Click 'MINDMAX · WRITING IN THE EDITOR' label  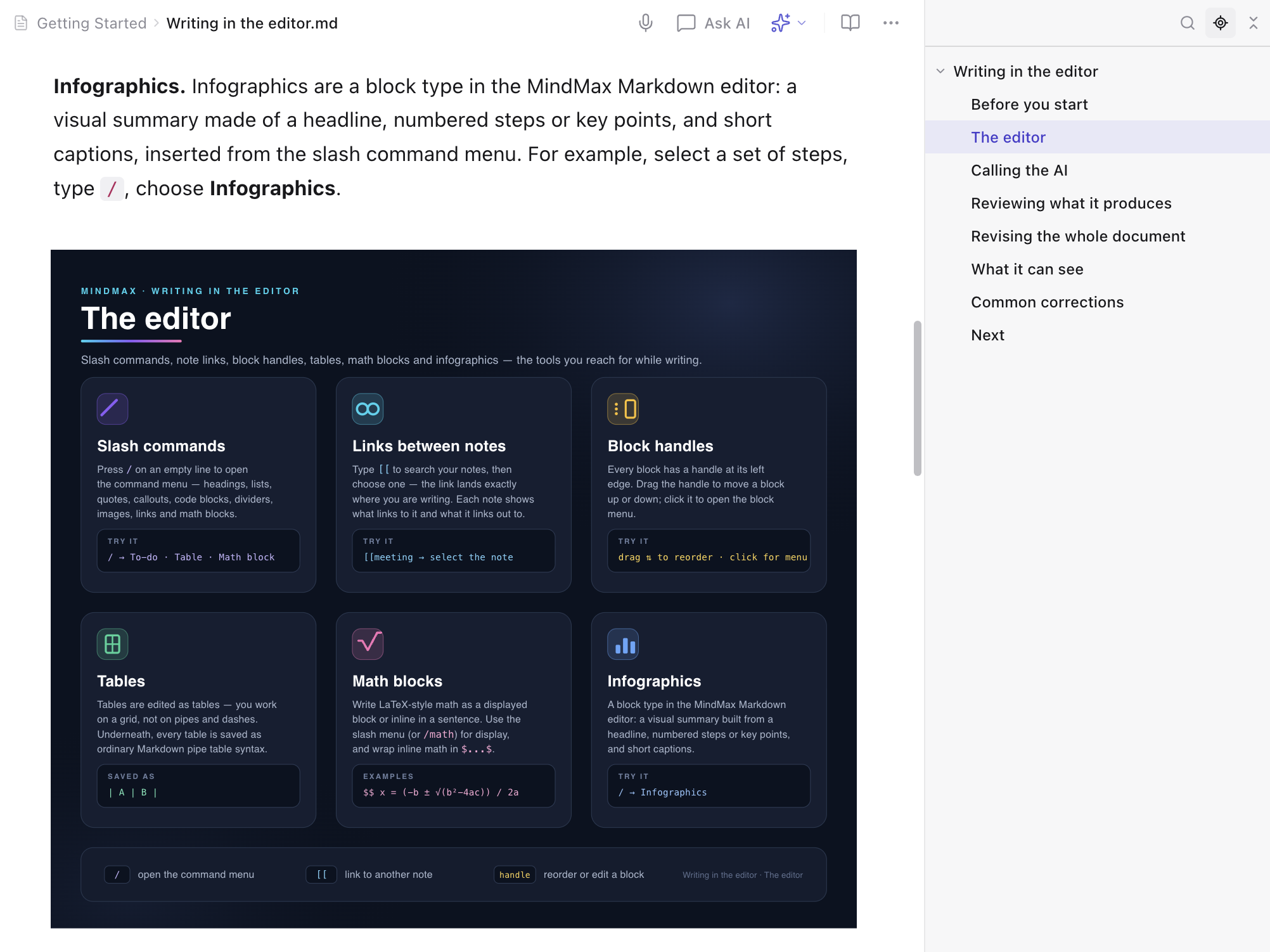coord(190,291)
